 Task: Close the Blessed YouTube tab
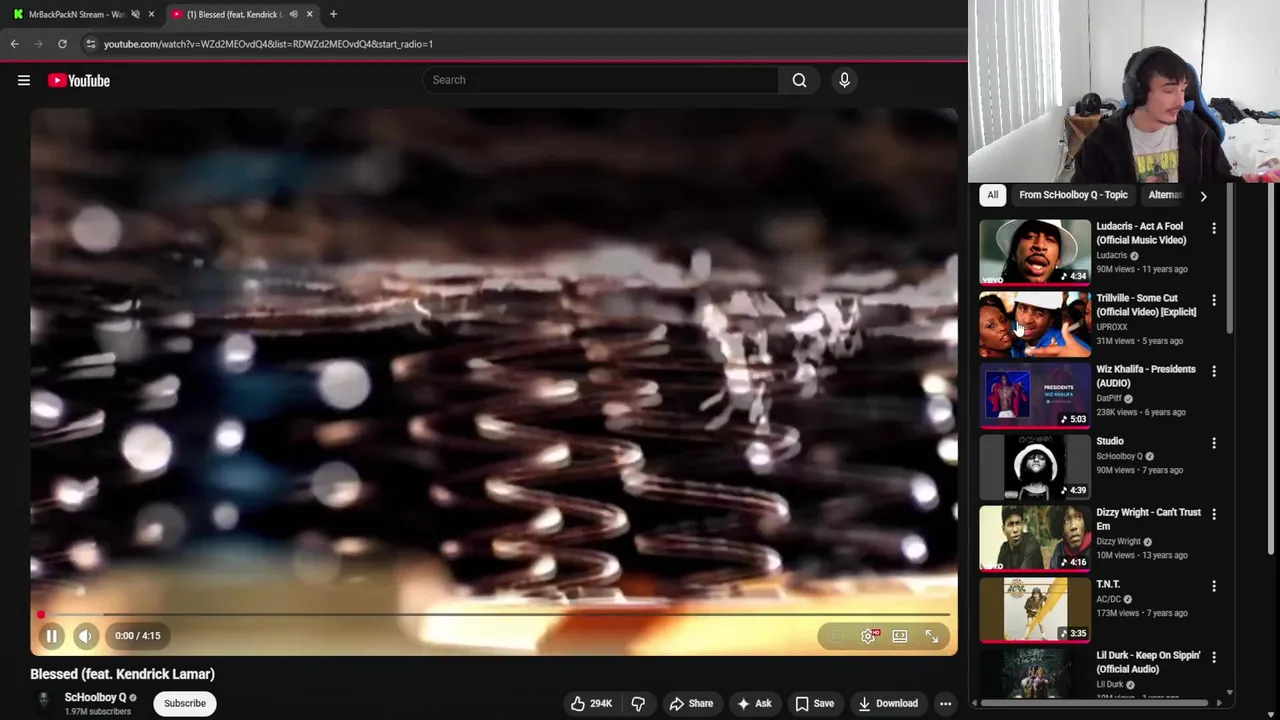tap(309, 14)
